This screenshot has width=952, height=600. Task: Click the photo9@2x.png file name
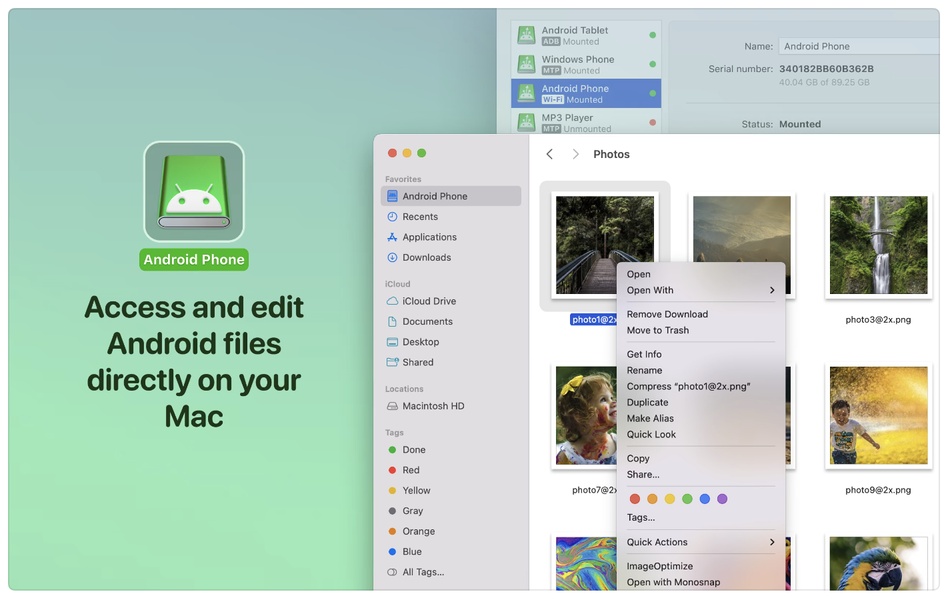tap(879, 490)
